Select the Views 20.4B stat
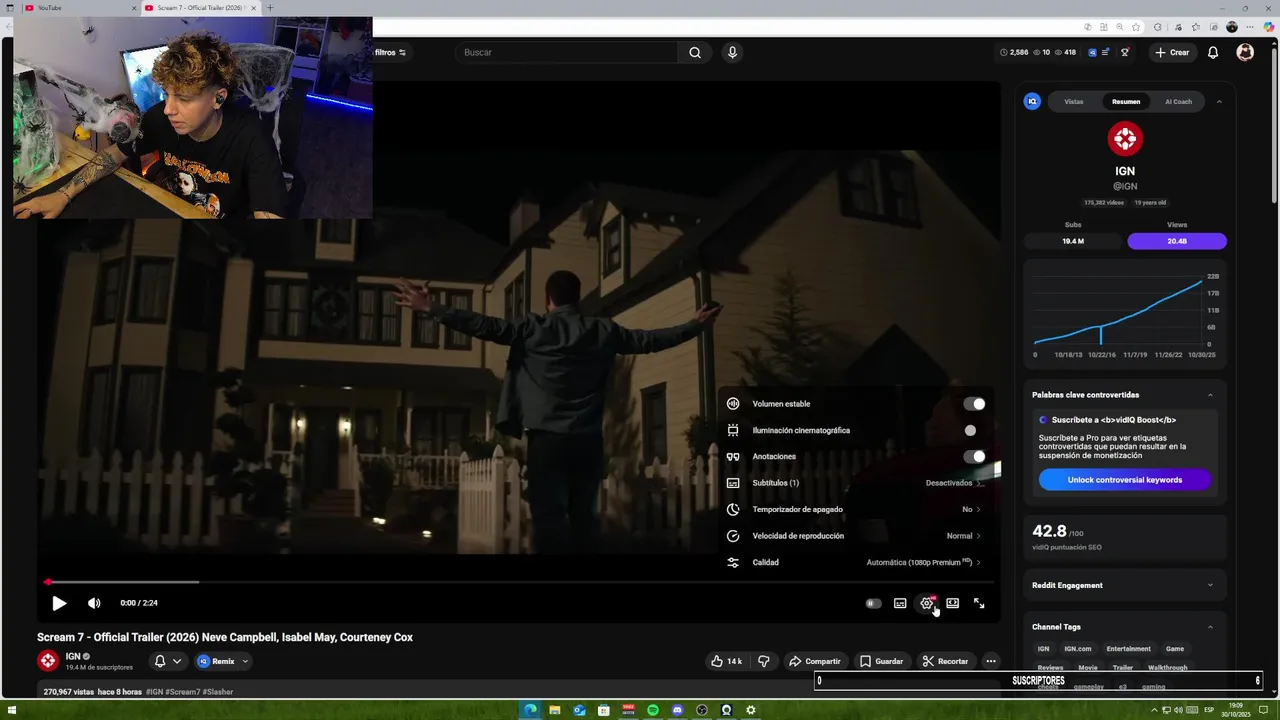This screenshot has width=1280, height=720. click(1177, 241)
